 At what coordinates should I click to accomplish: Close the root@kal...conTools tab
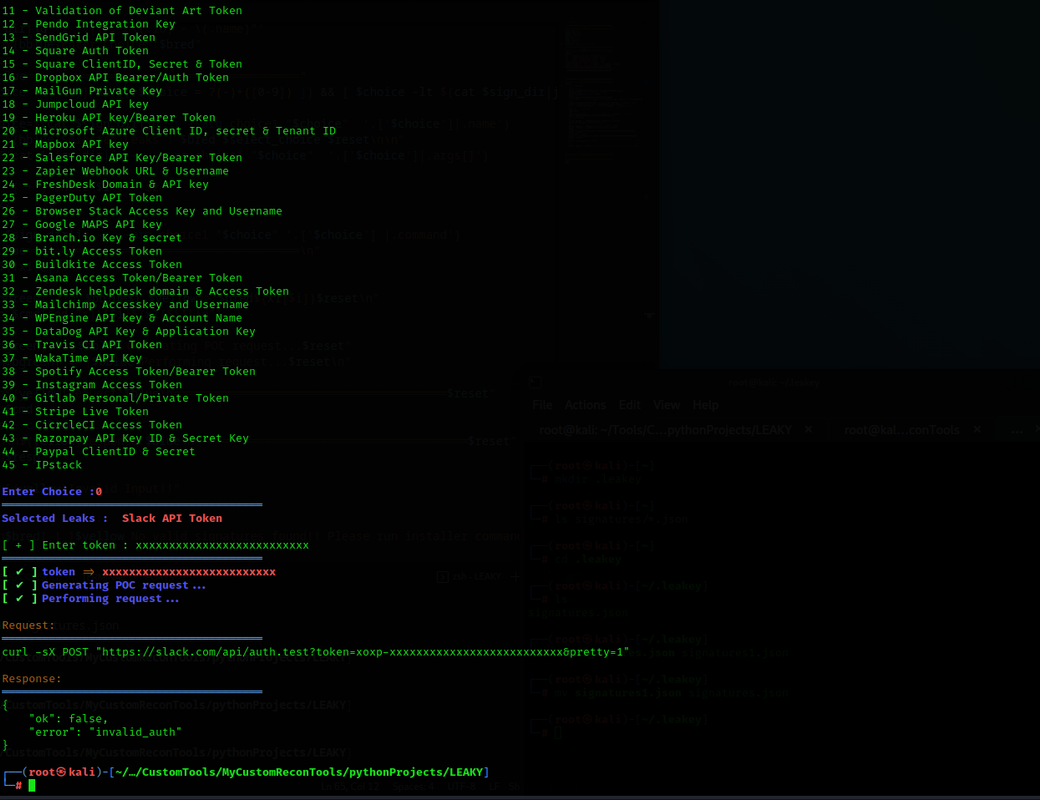click(977, 430)
